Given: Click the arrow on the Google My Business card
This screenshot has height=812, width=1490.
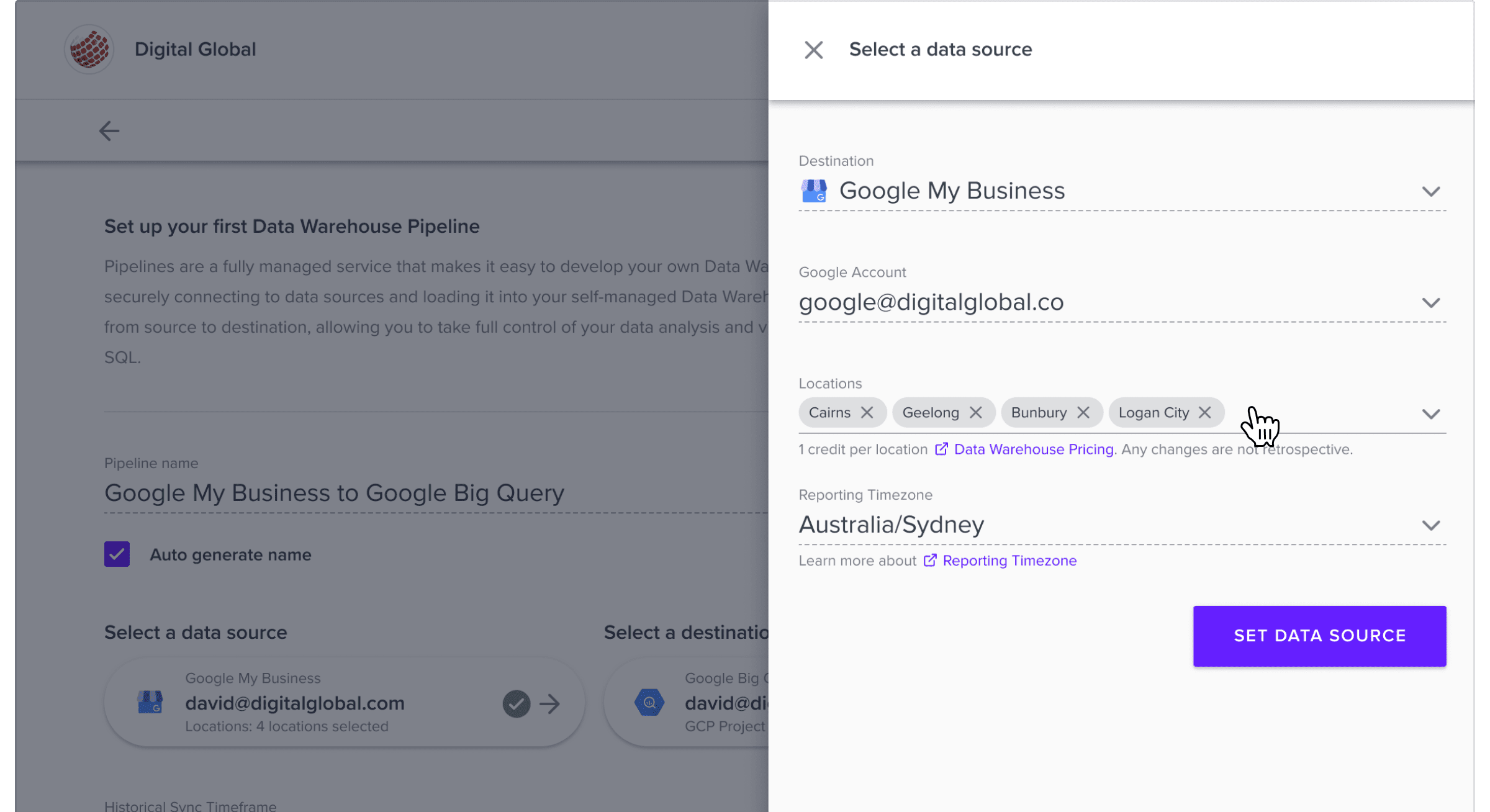Looking at the screenshot, I should 550,704.
